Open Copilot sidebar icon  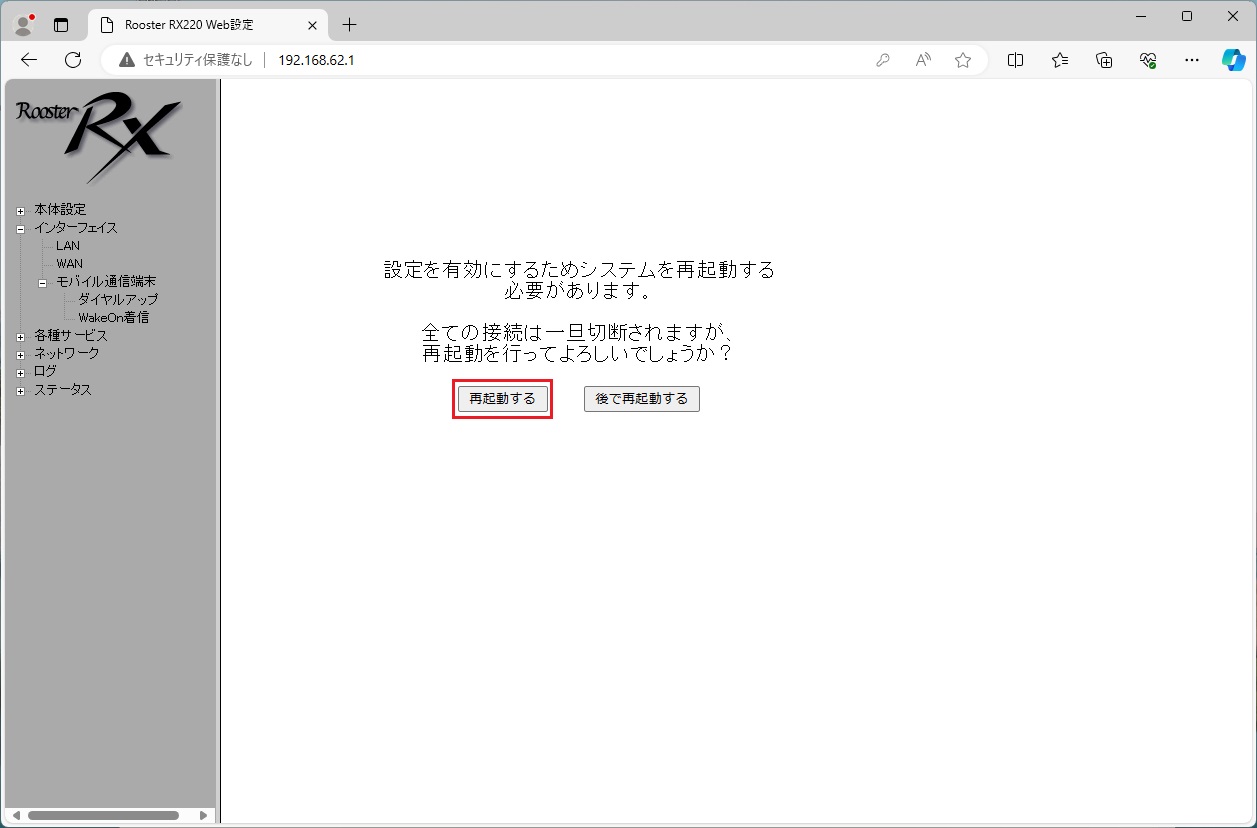[1234, 60]
